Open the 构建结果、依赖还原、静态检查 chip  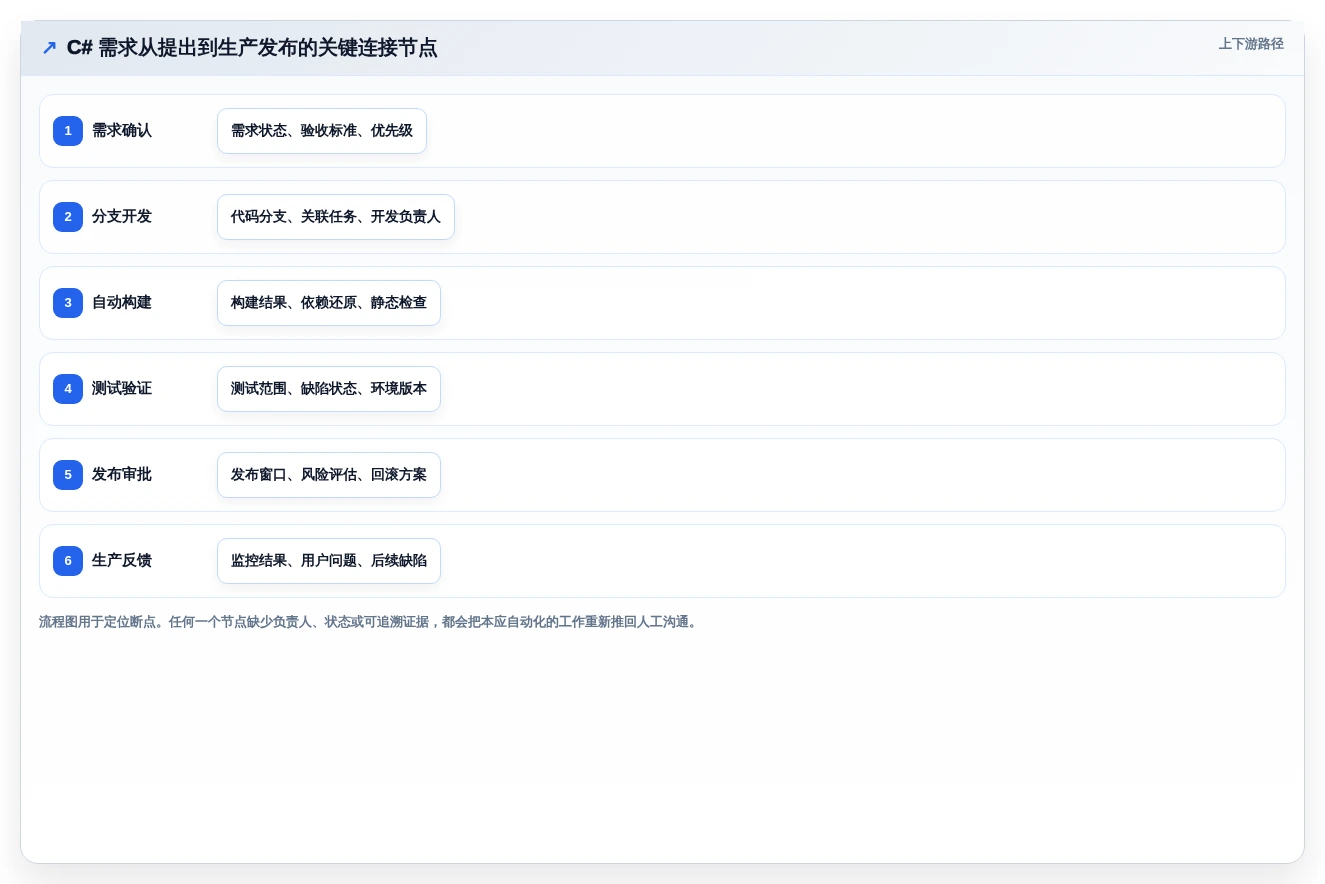coord(329,303)
